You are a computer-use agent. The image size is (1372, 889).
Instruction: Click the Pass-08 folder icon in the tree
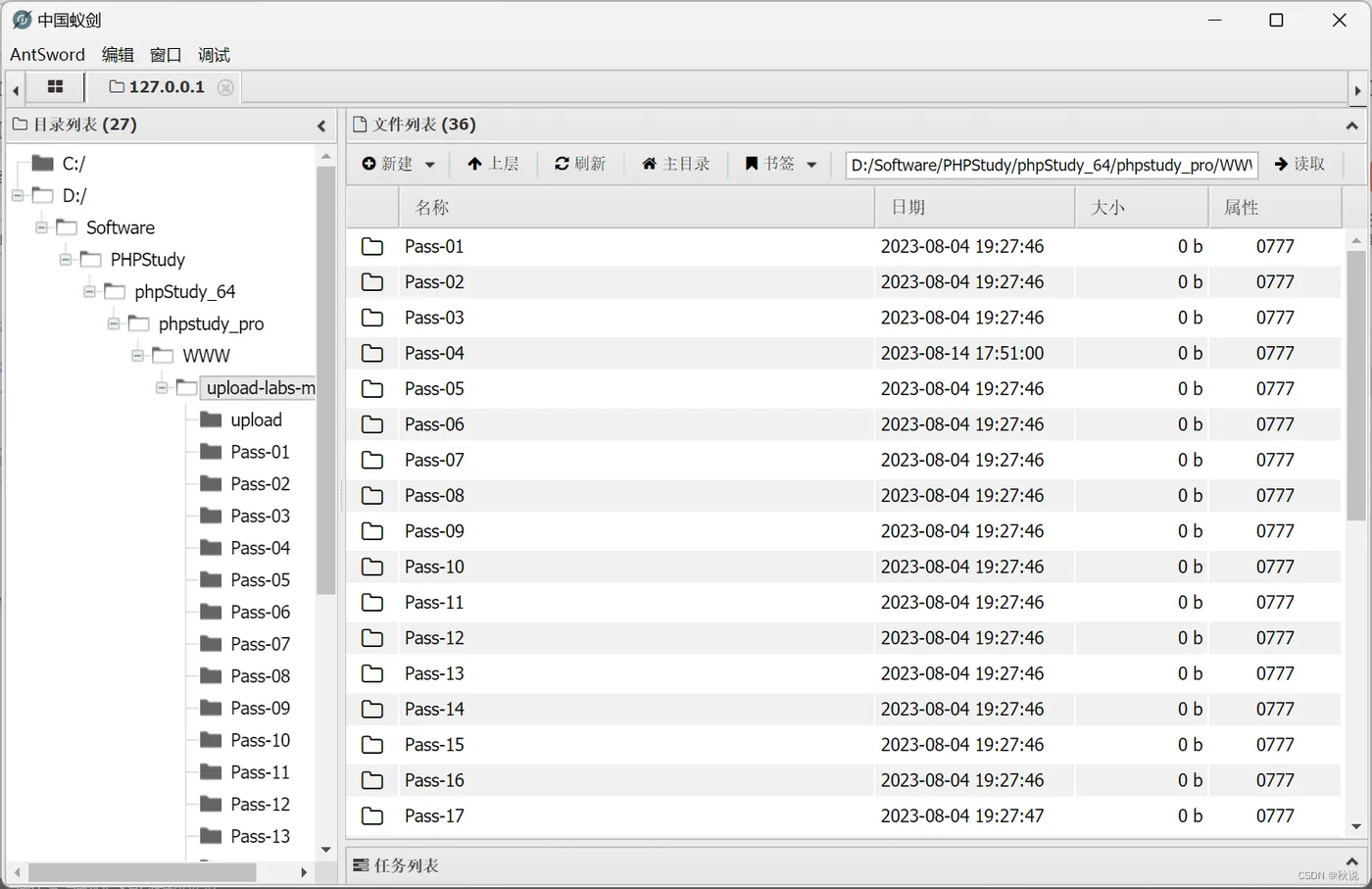(211, 676)
